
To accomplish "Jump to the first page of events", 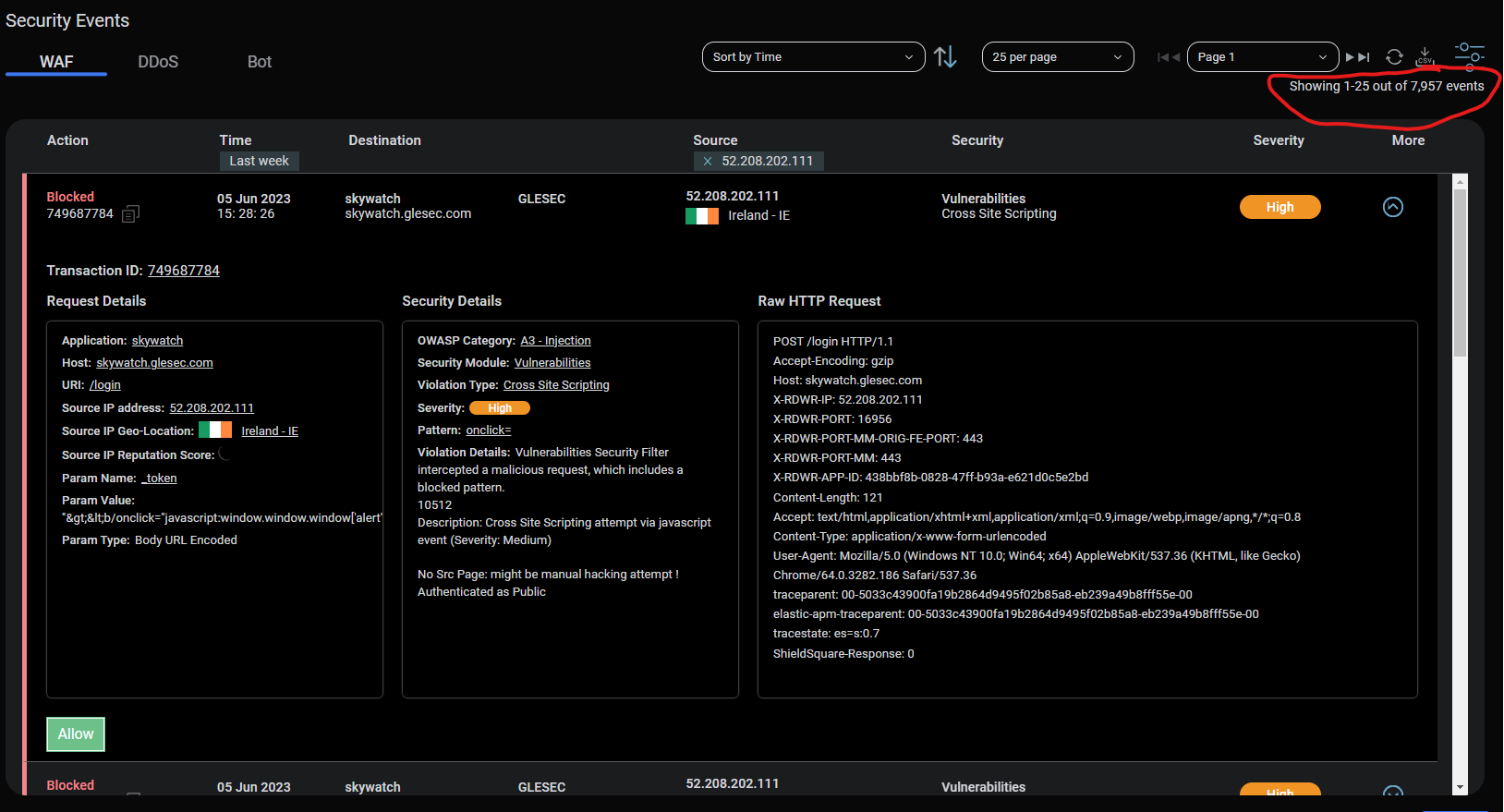I will pyautogui.click(x=1162, y=57).
